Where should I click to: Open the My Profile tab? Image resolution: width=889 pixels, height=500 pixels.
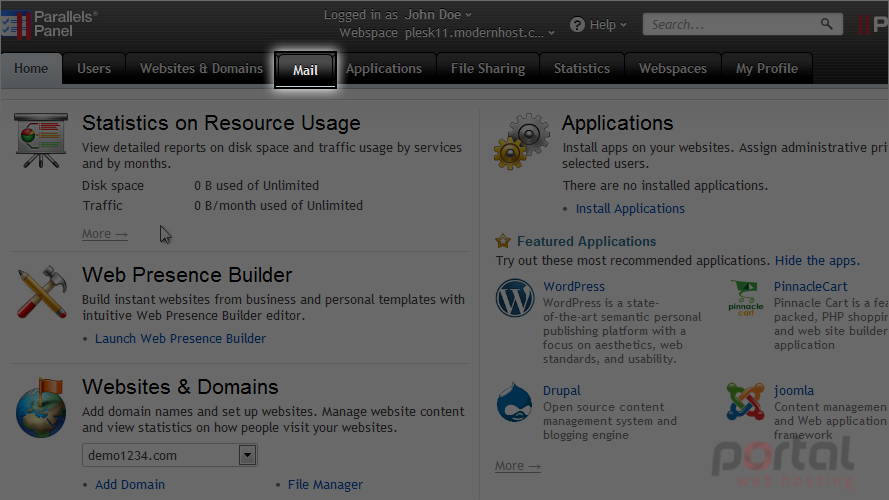coord(767,69)
